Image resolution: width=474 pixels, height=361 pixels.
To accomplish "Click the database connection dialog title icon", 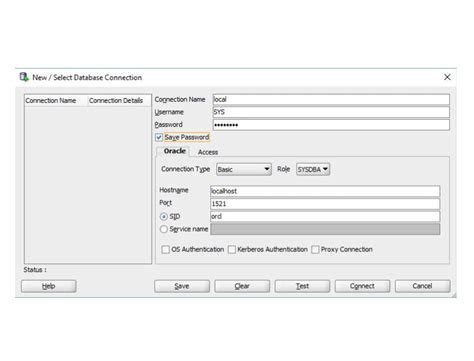I will pos(24,77).
